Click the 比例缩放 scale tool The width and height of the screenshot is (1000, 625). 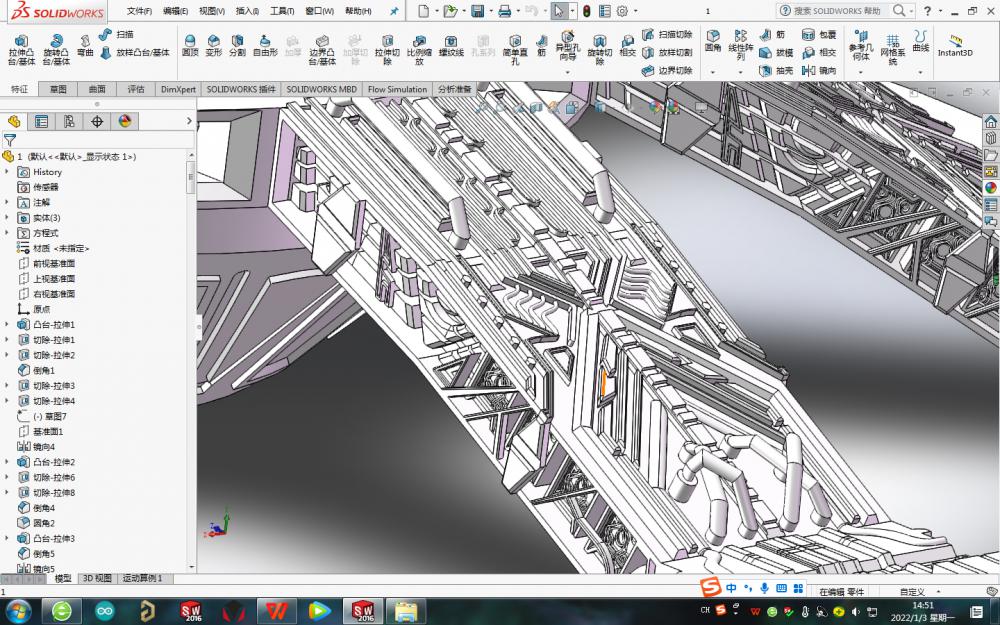[419, 50]
